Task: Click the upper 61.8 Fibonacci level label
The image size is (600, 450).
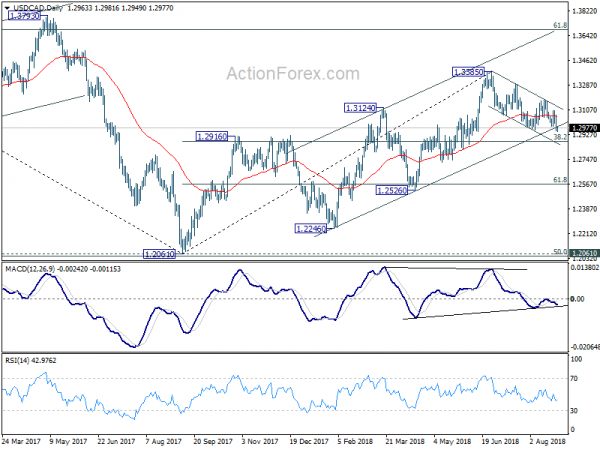Action: 560,25
